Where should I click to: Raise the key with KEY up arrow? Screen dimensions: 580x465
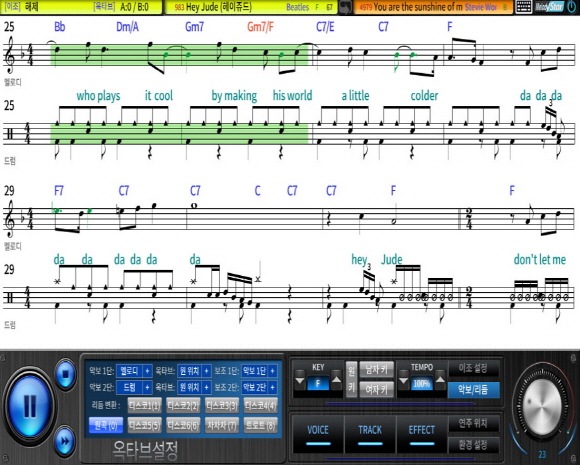[336, 380]
